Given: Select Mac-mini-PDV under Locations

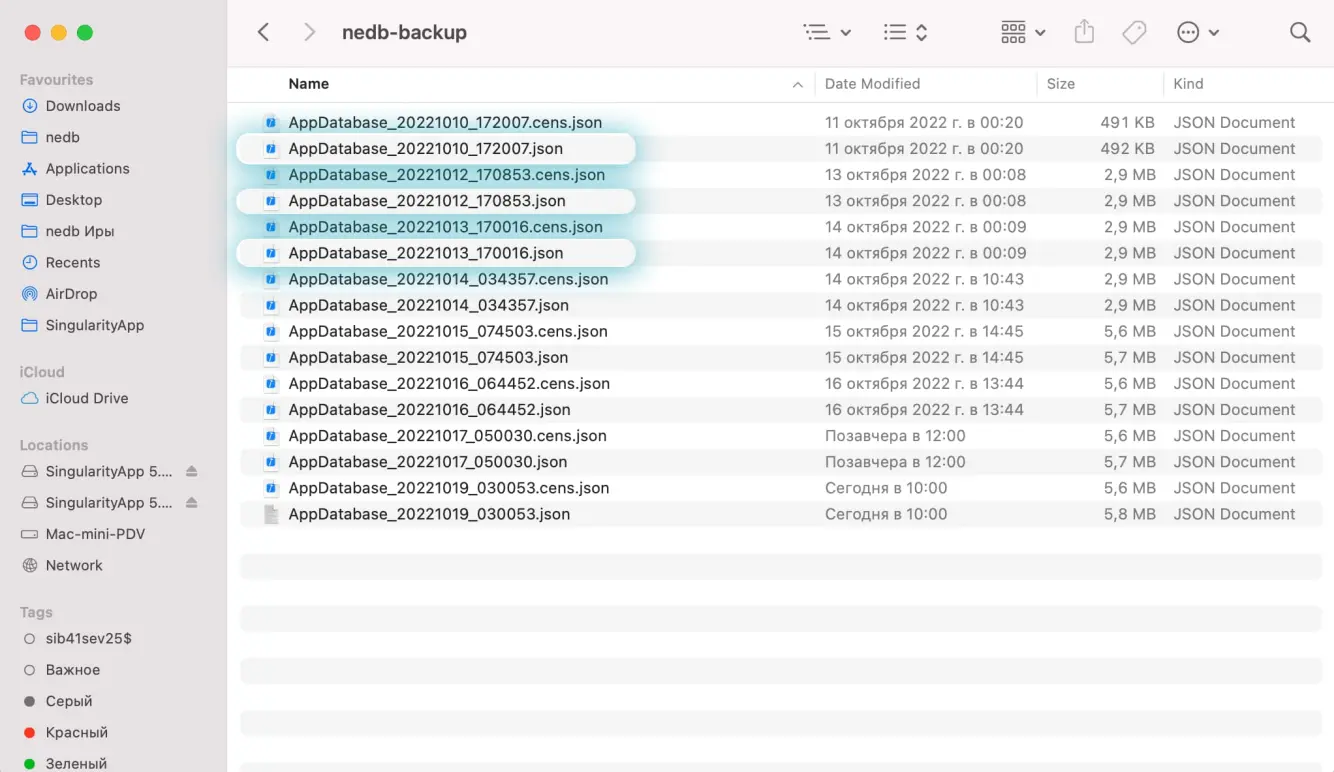Looking at the screenshot, I should [x=95, y=534].
